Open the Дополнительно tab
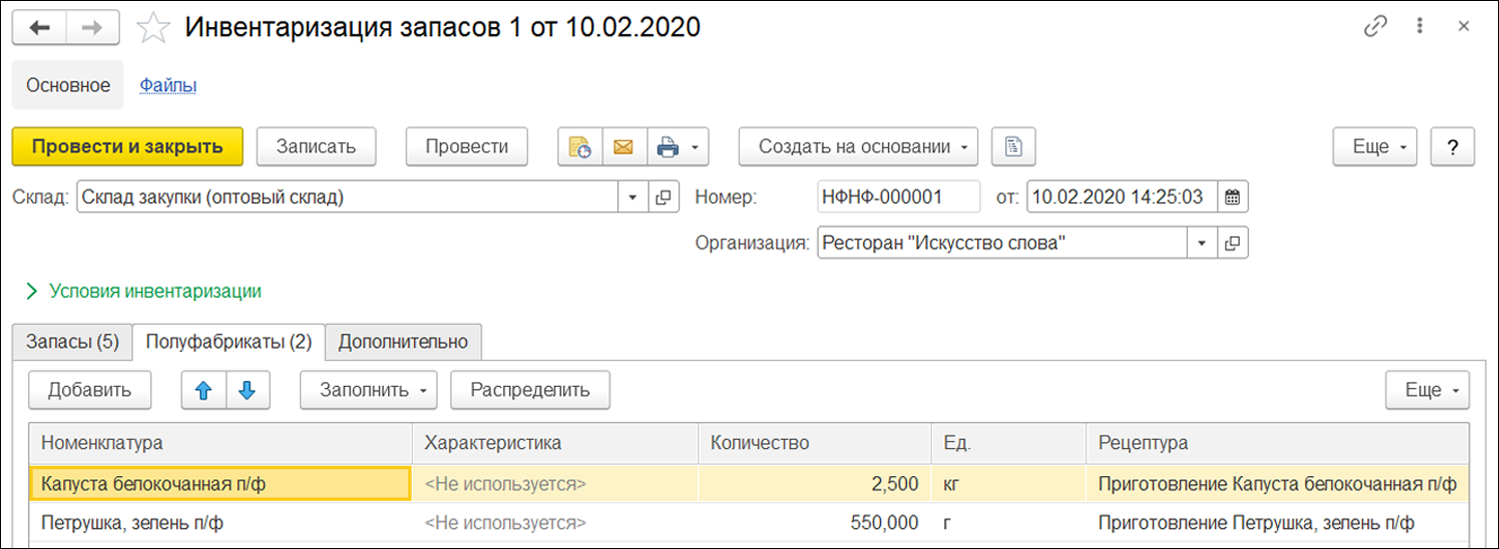The width and height of the screenshot is (1499, 549). click(x=403, y=342)
